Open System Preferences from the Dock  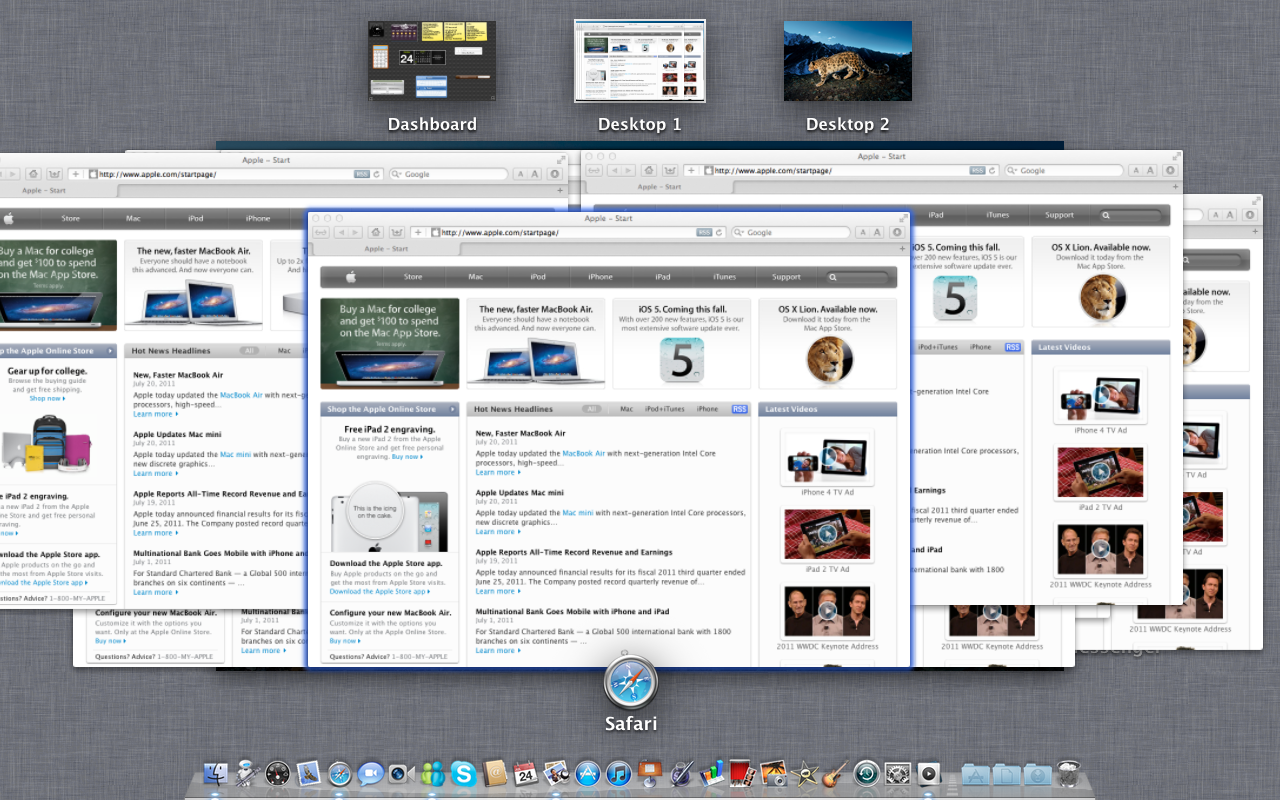point(897,773)
